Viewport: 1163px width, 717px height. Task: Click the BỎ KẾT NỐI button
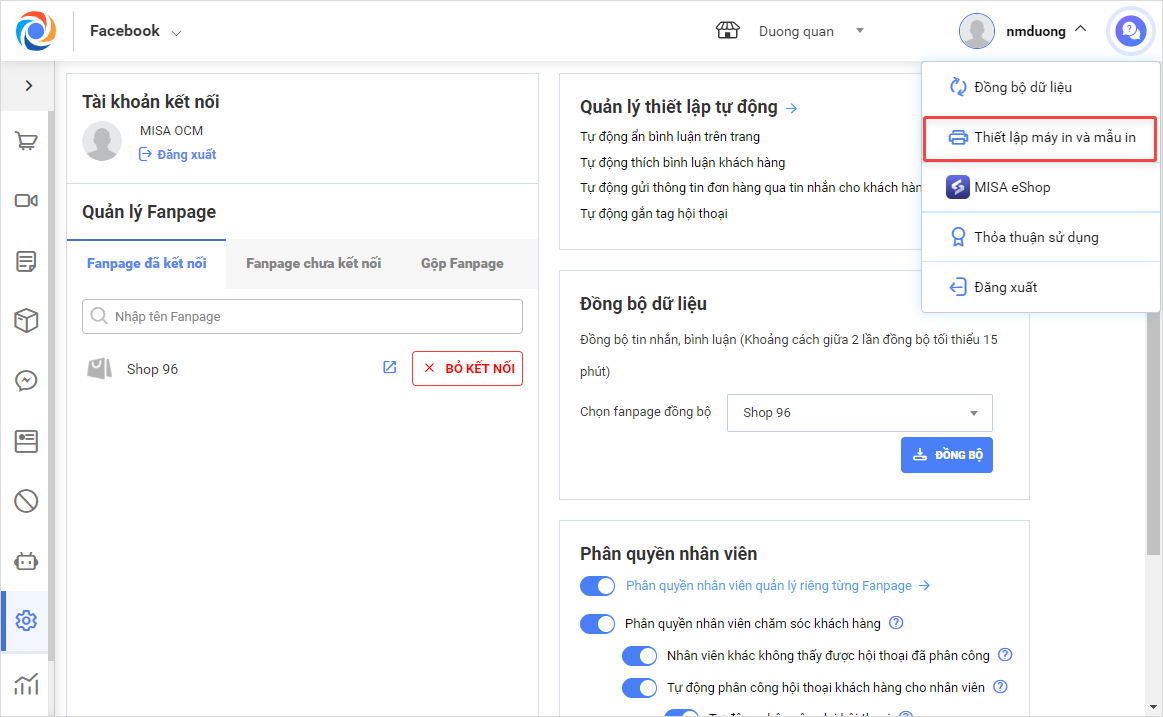(x=467, y=369)
